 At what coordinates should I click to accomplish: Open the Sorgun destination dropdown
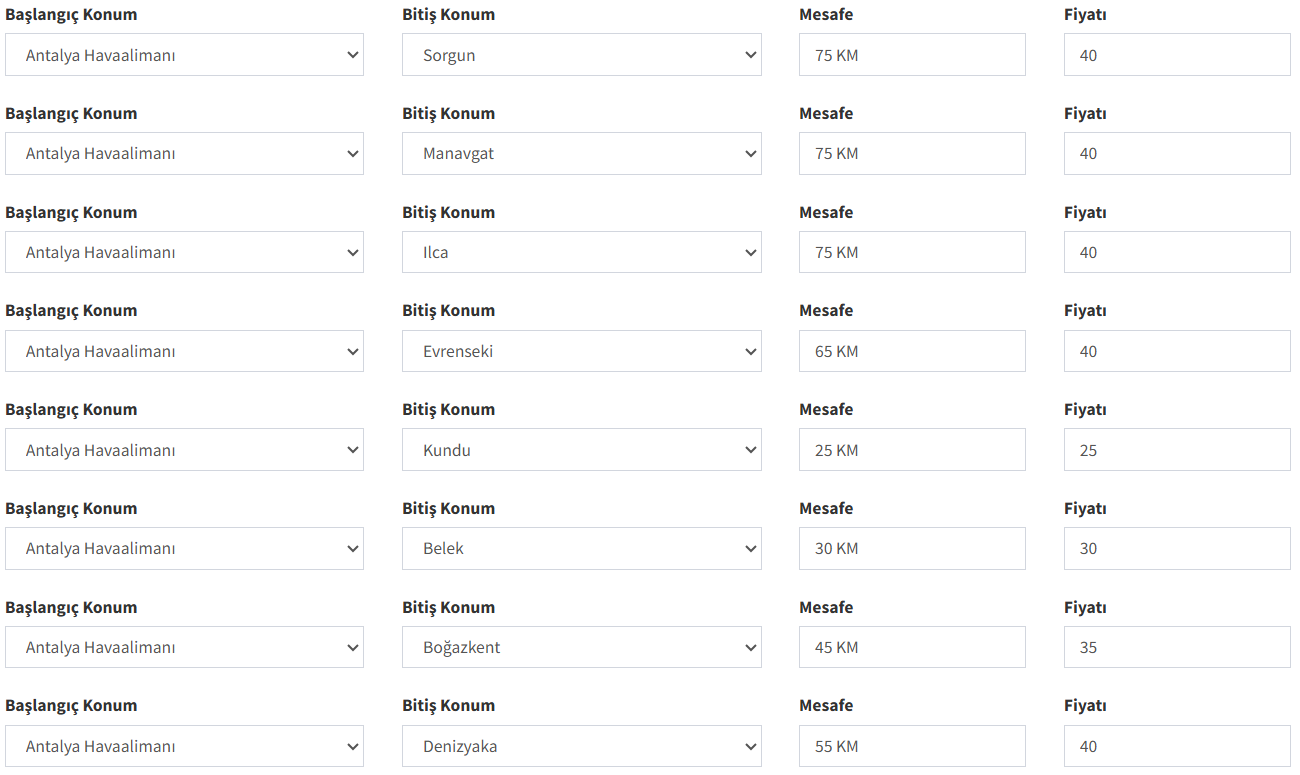581,55
